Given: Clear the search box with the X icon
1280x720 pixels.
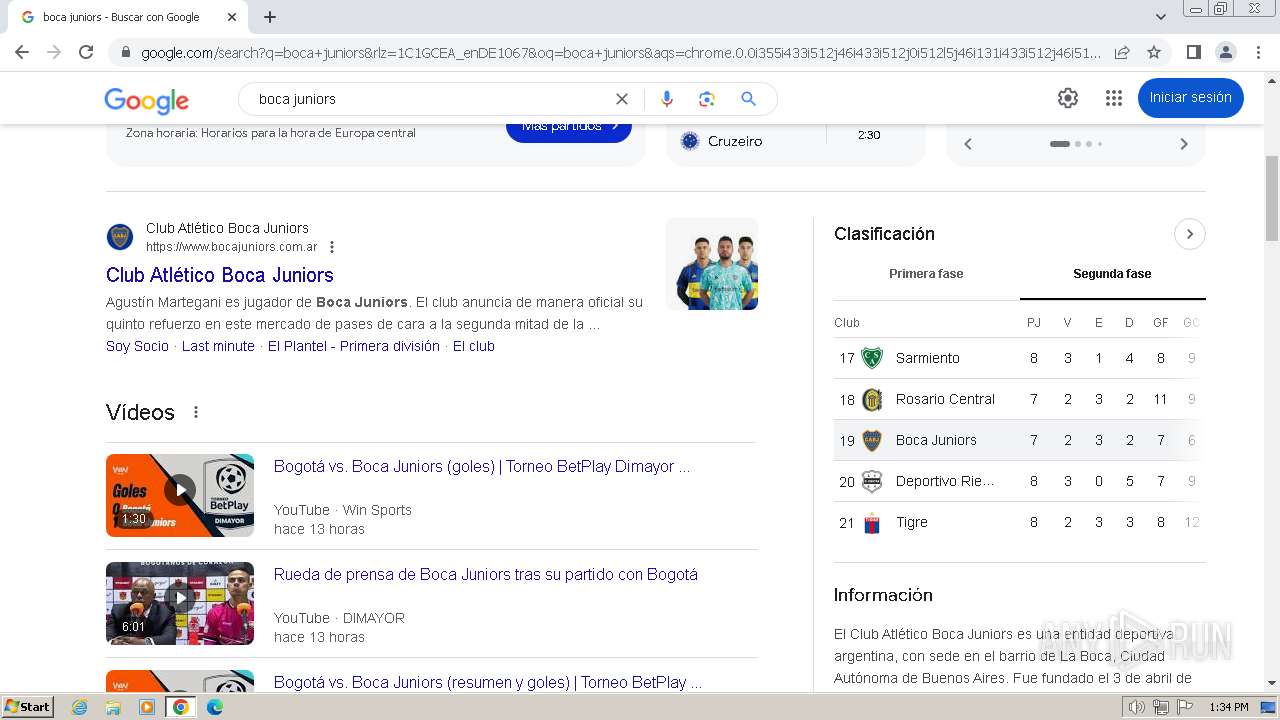Looking at the screenshot, I should 622,99.
